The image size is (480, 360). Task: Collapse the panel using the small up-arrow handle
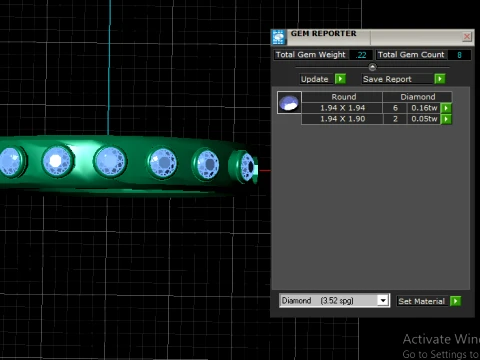pos(372,67)
